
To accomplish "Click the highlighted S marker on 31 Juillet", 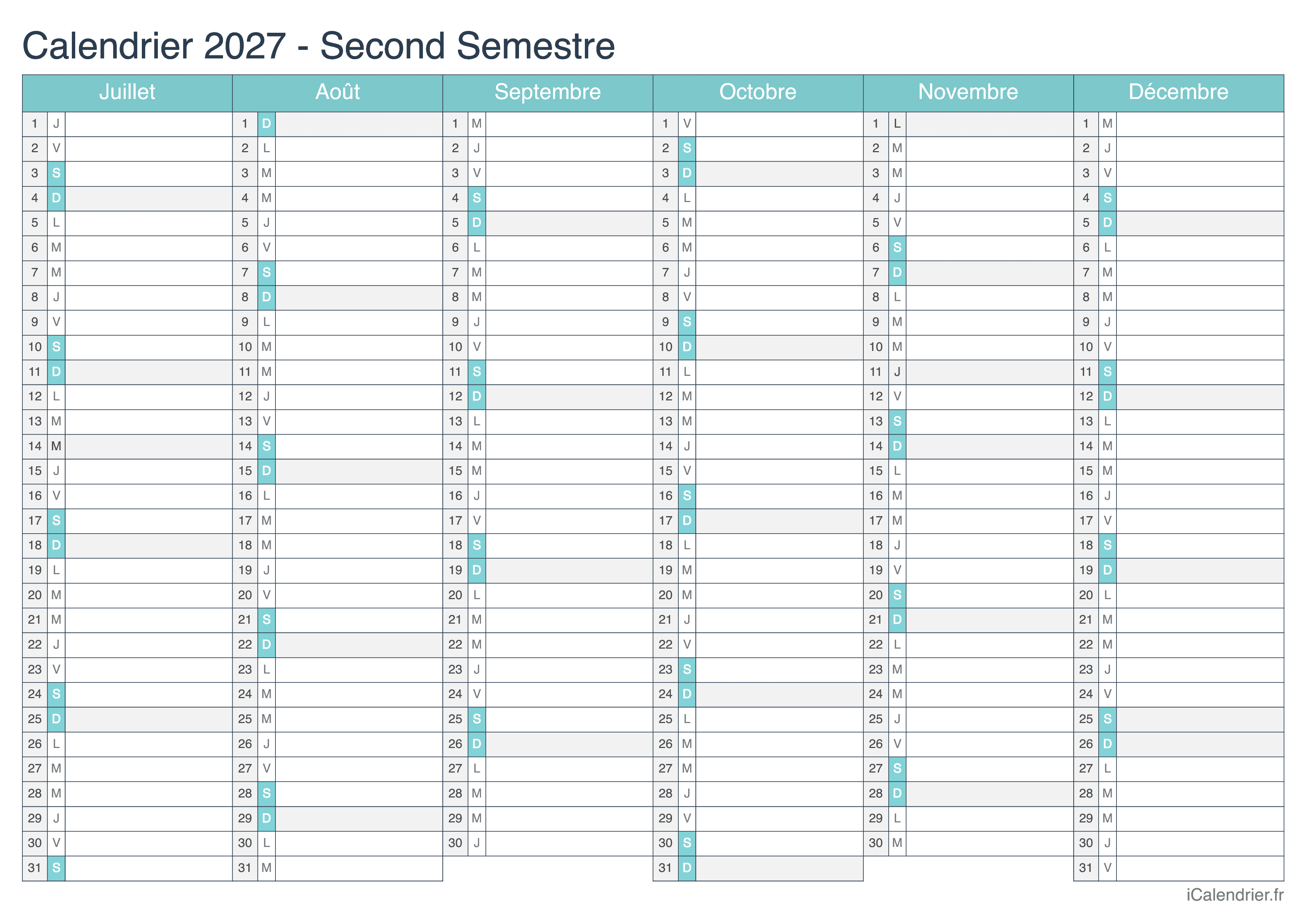I will coord(56,868).
